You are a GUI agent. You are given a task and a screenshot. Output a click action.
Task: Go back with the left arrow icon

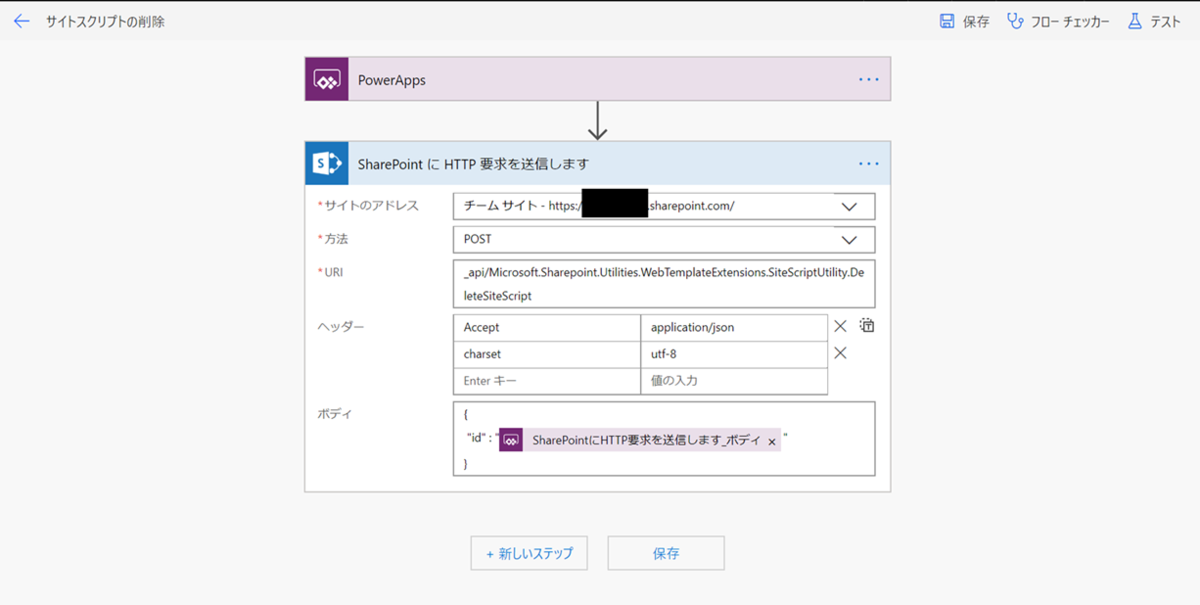click(x=22, y=21)
